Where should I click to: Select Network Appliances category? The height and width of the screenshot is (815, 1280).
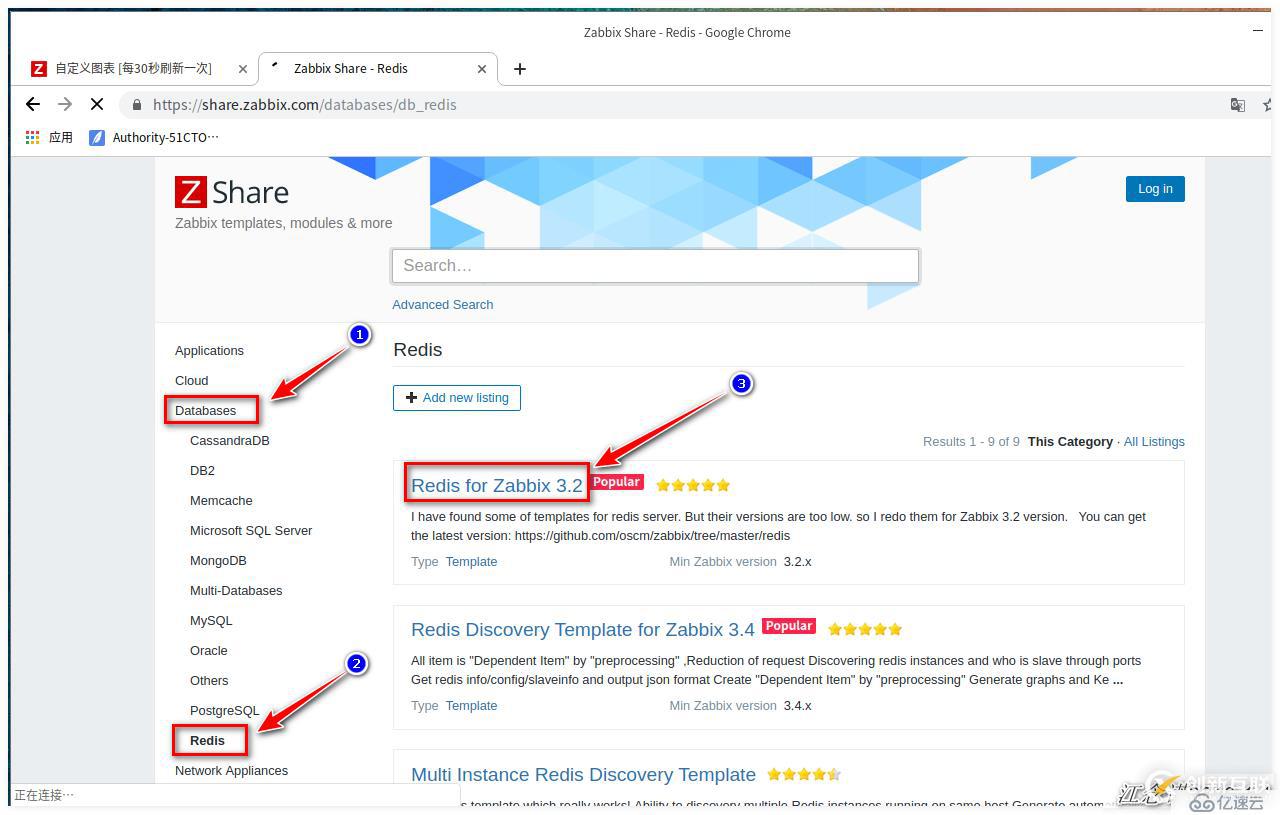pos(231,771)
